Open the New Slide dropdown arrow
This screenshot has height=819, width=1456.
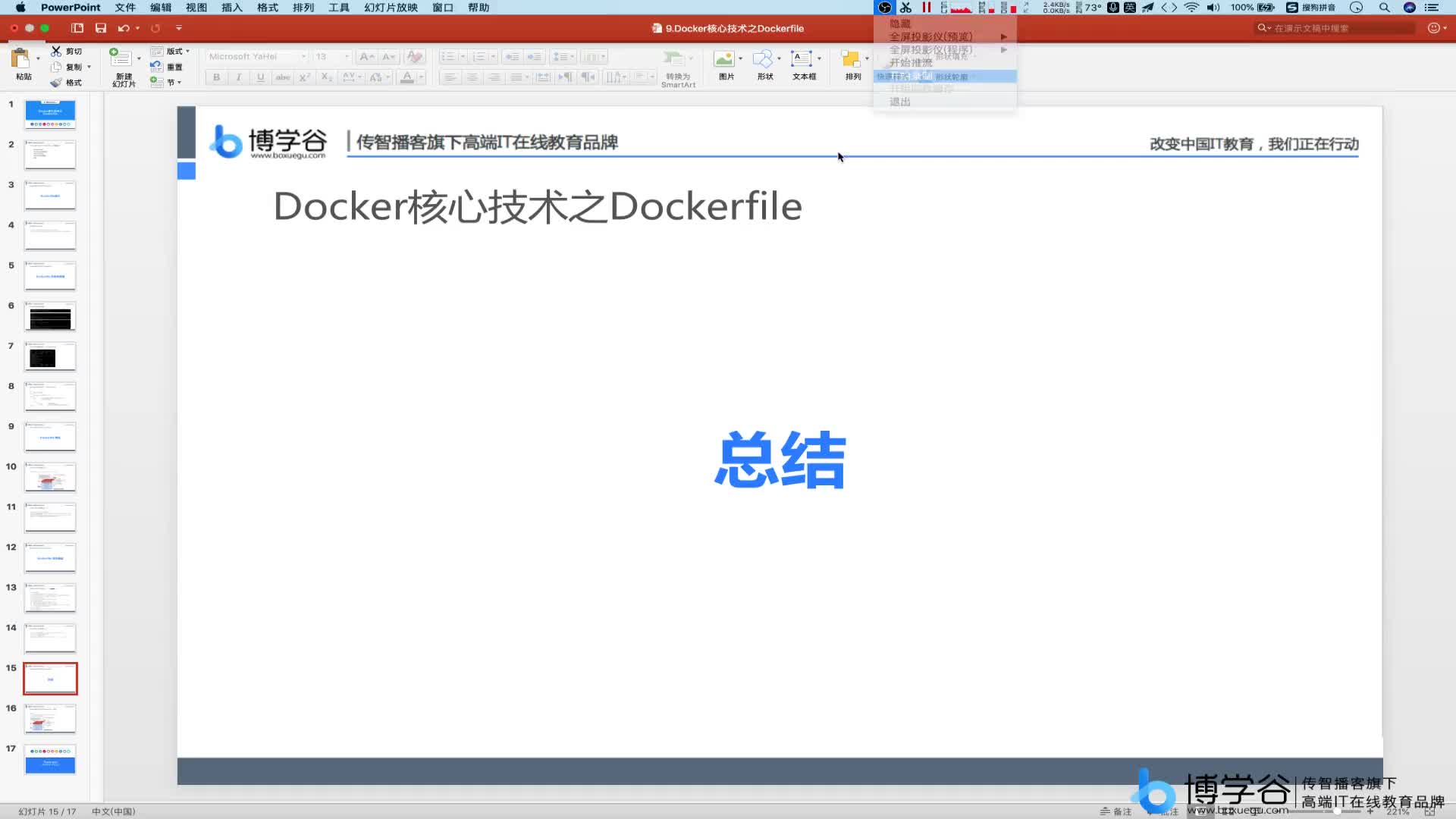(139, 58)
